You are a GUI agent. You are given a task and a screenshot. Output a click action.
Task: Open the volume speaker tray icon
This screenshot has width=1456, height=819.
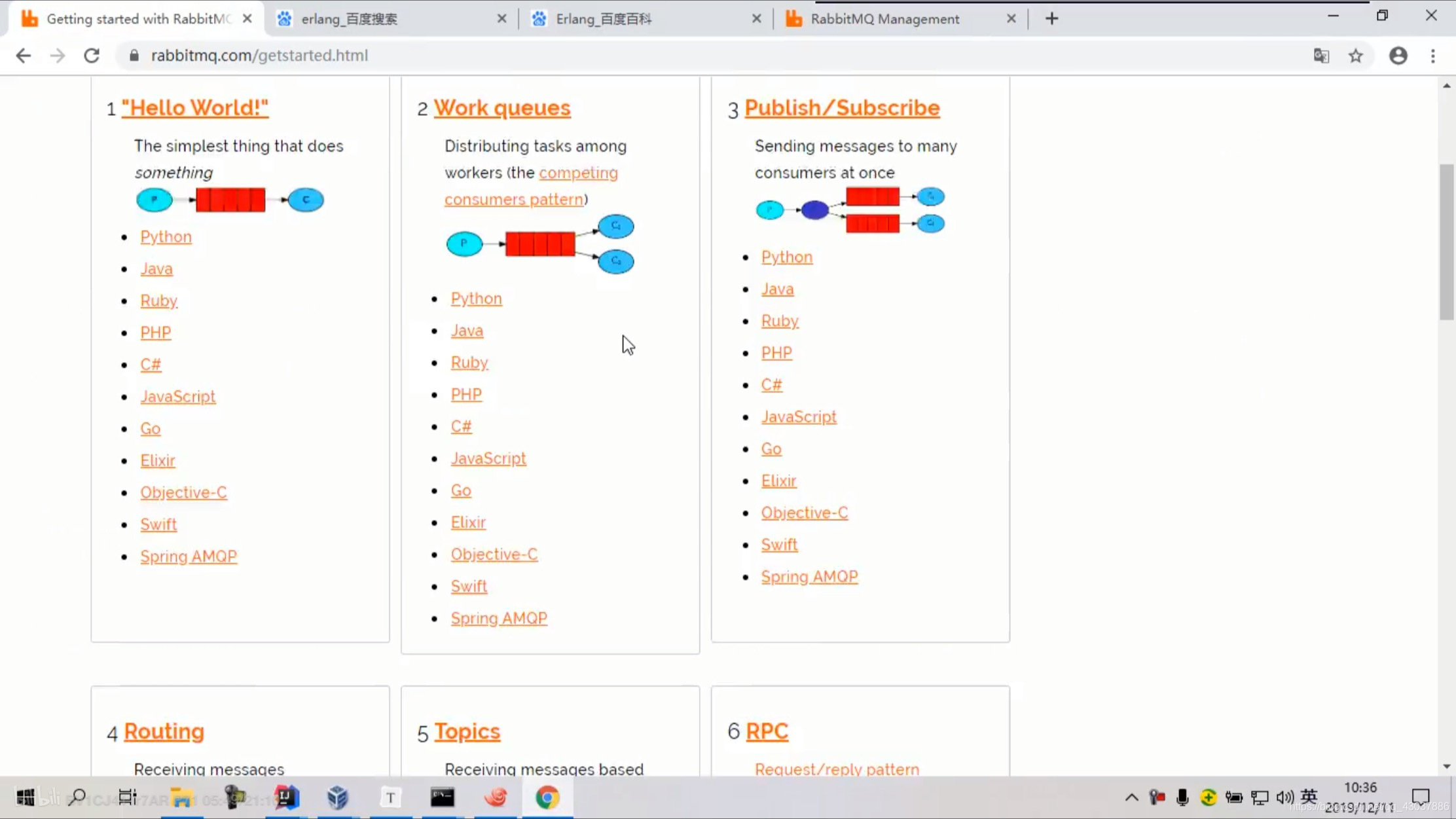pyautogui.click(x=1284, y=797)
